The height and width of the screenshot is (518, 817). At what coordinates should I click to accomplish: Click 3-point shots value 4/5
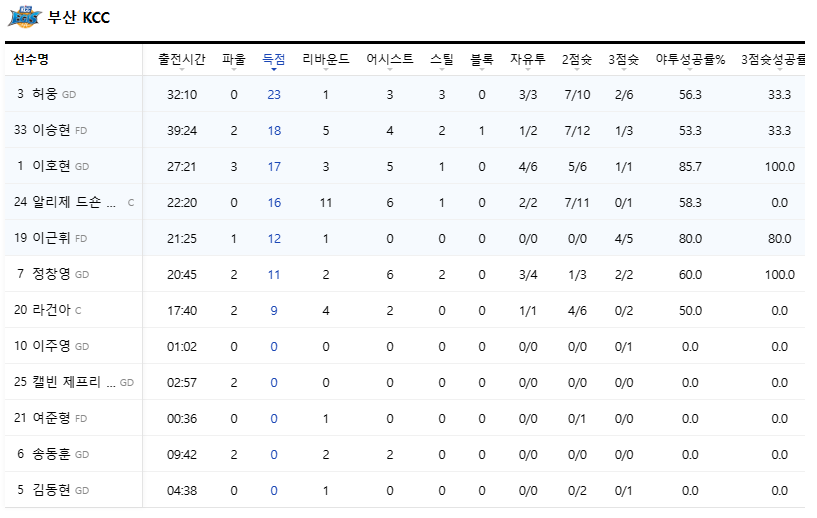(624, 239)
